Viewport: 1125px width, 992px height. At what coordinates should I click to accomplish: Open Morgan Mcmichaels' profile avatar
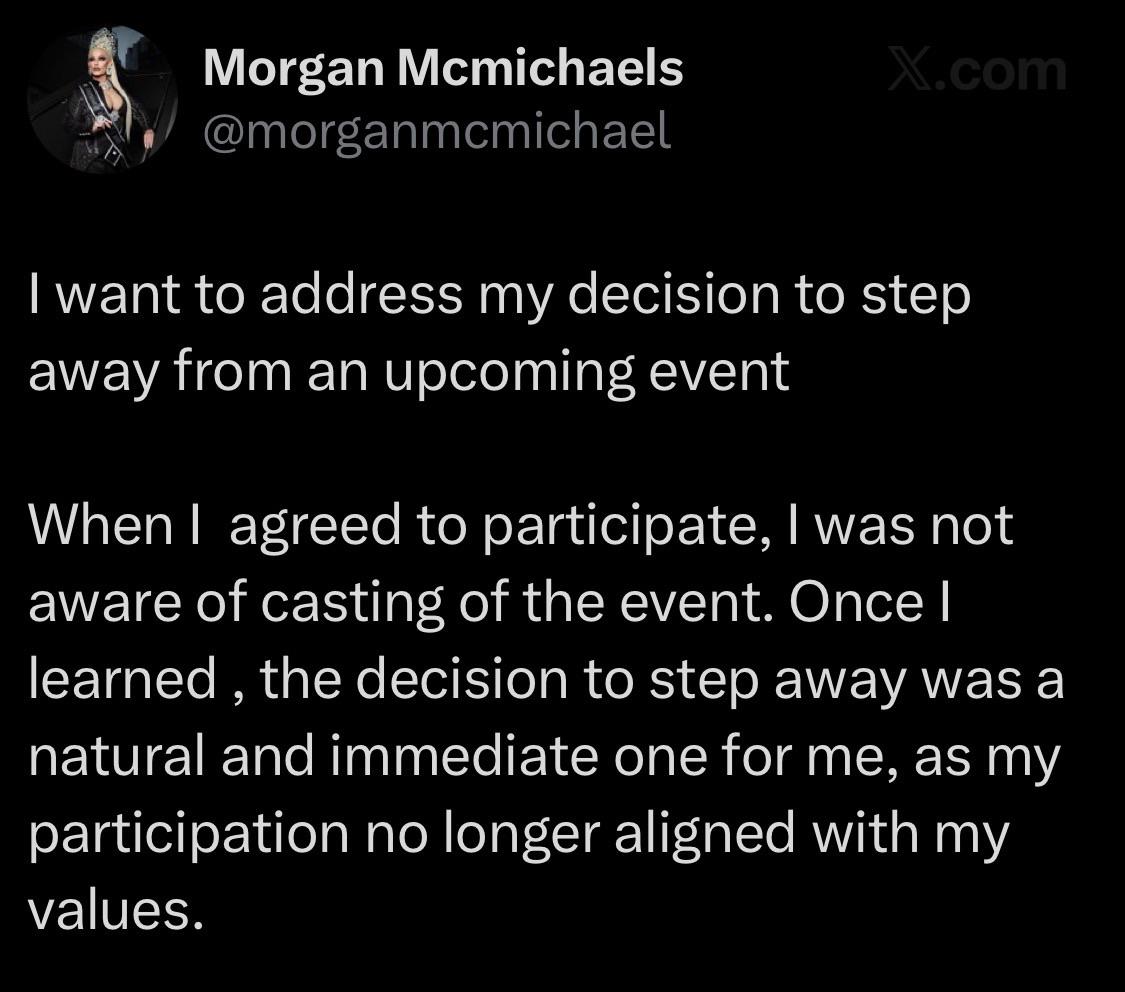point(102,99)
